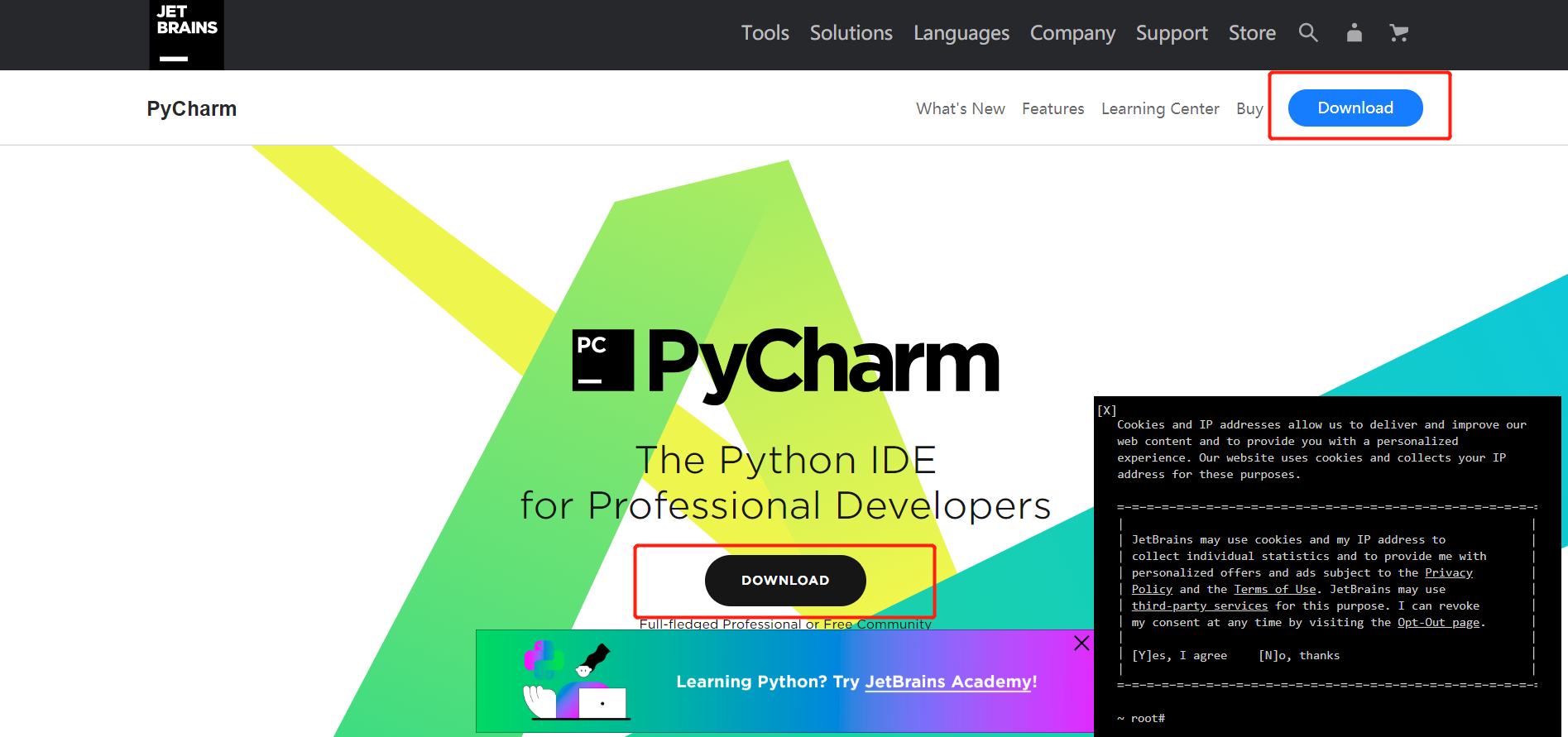Screen dimensions: 1568x737
Task: Accept cookies with [Y]es, I agree
Action: 1179,656
